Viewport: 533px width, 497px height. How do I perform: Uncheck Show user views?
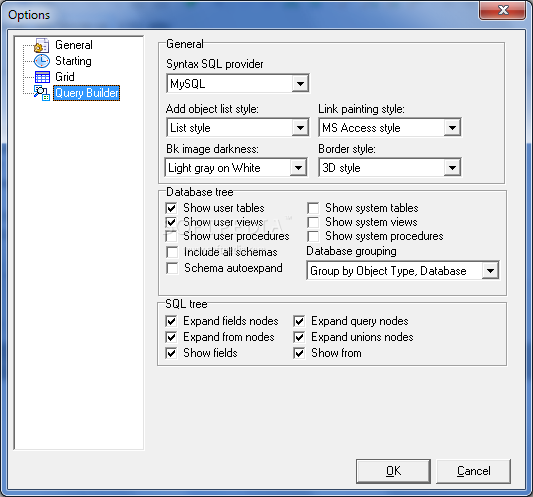171,222
